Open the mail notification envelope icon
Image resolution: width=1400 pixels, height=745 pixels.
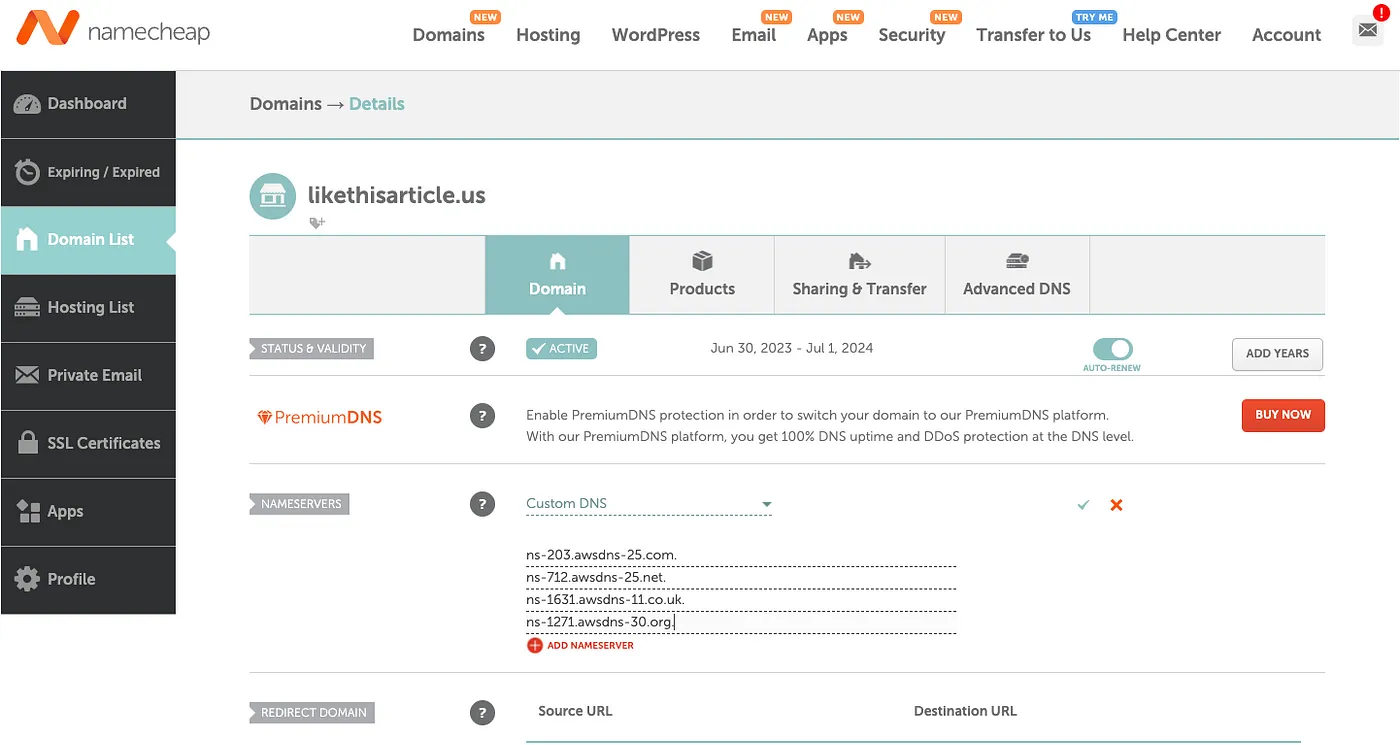click(x=1367, y=31)
